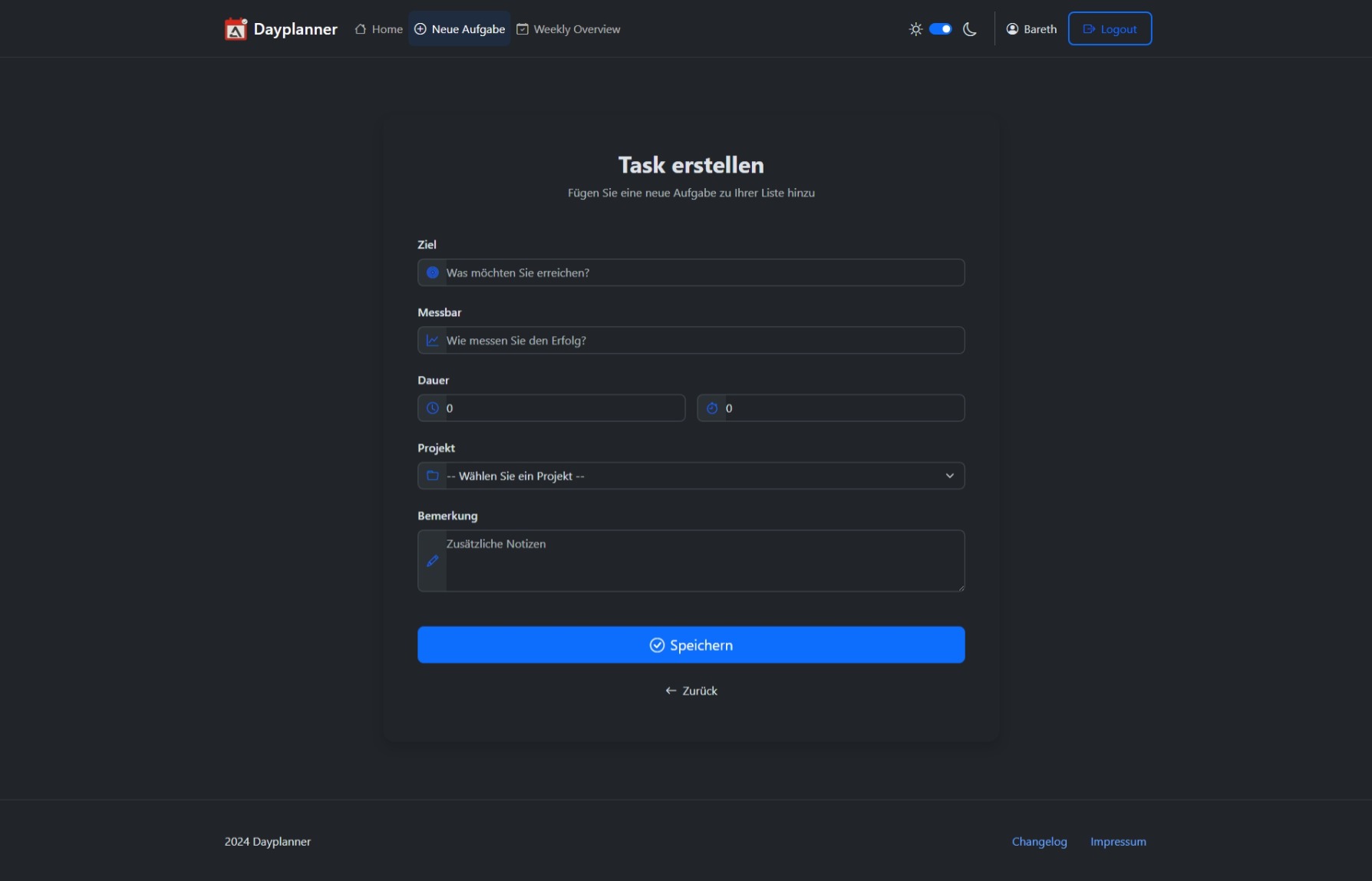Click the Speichern save button

point(691,645)
